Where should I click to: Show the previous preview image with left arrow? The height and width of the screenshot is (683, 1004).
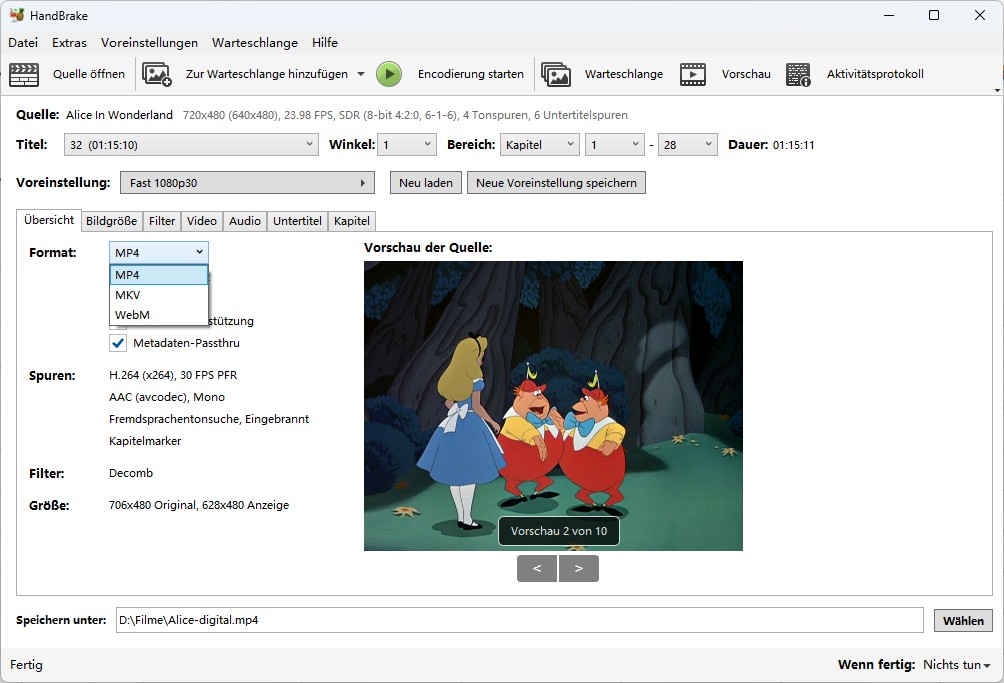pos(537,568)
